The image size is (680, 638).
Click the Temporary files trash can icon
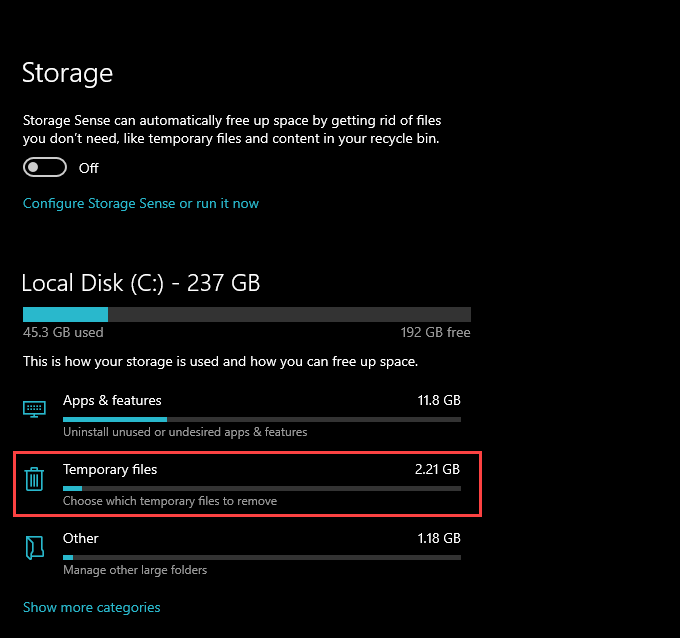[x=34, y=479]
